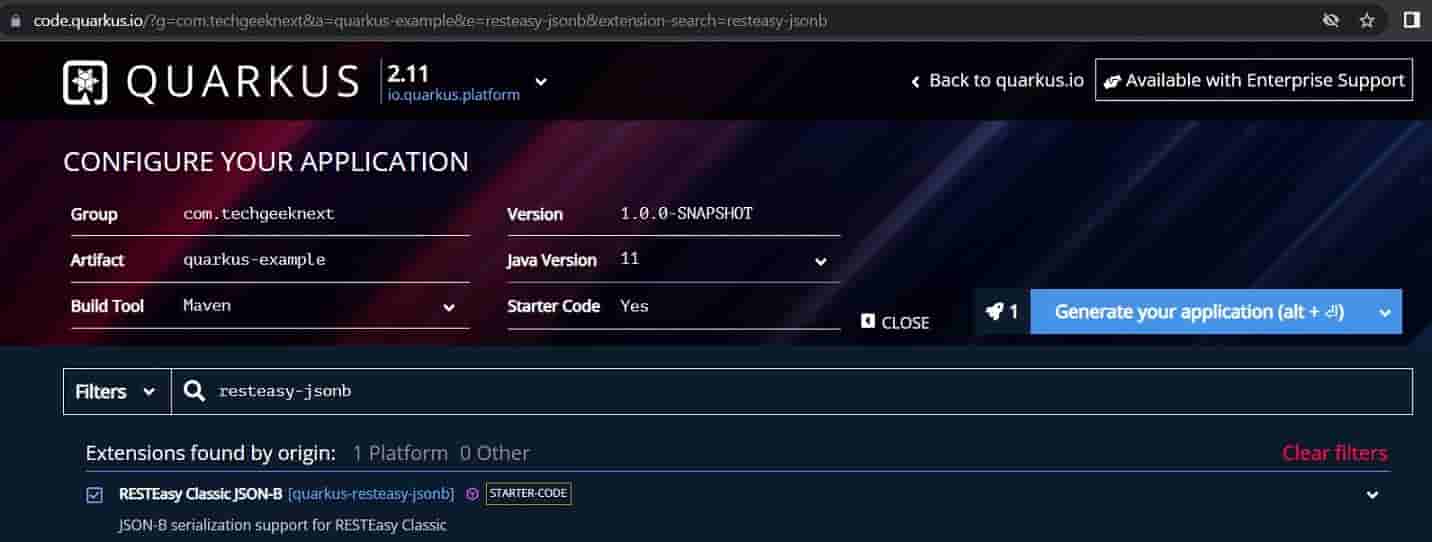Image resolution: width=1432 pixels, height=542 pixels.
Task: Click Clear filters link
Action: [x=1334, y=453]
